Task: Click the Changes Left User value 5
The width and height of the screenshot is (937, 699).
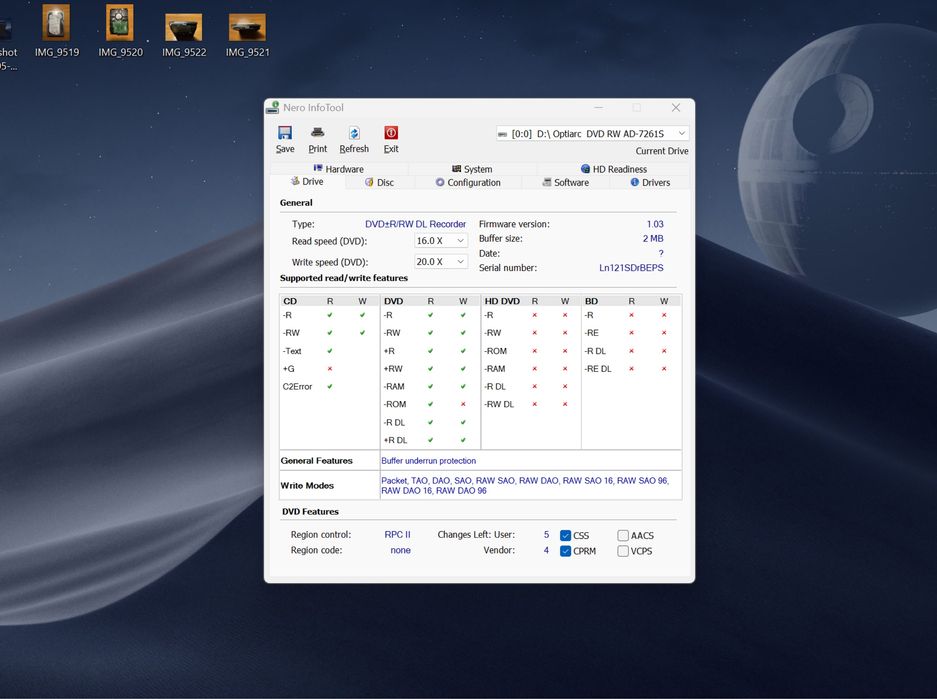Action: tap(546, 535)
